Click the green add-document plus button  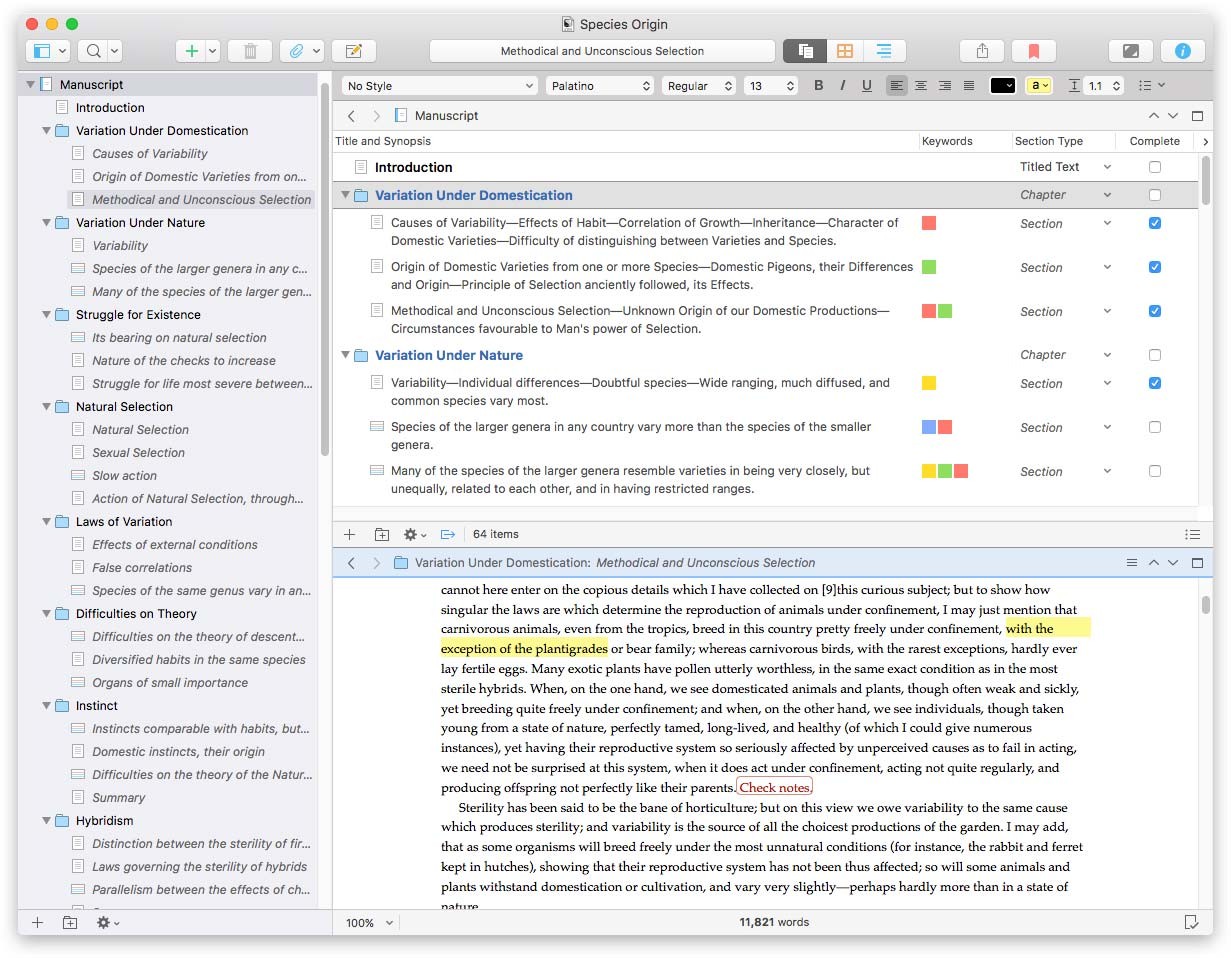pos(192,51)
